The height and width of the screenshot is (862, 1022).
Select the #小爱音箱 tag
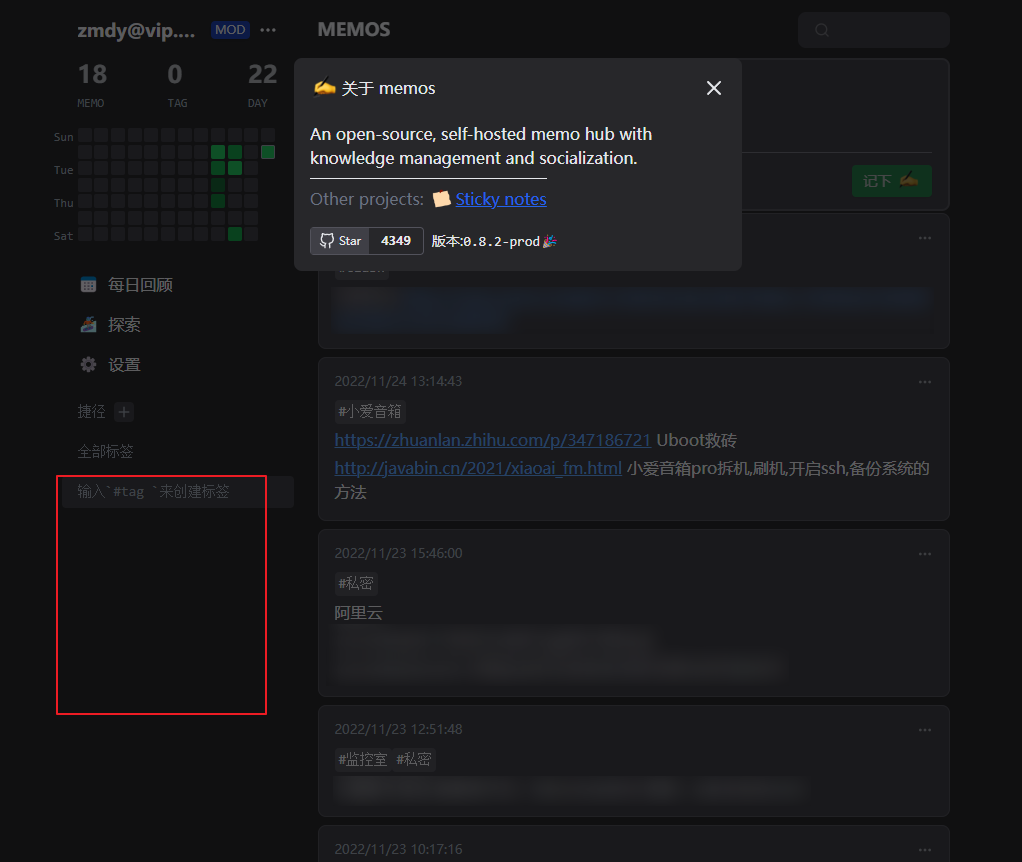tap(370, 411)
